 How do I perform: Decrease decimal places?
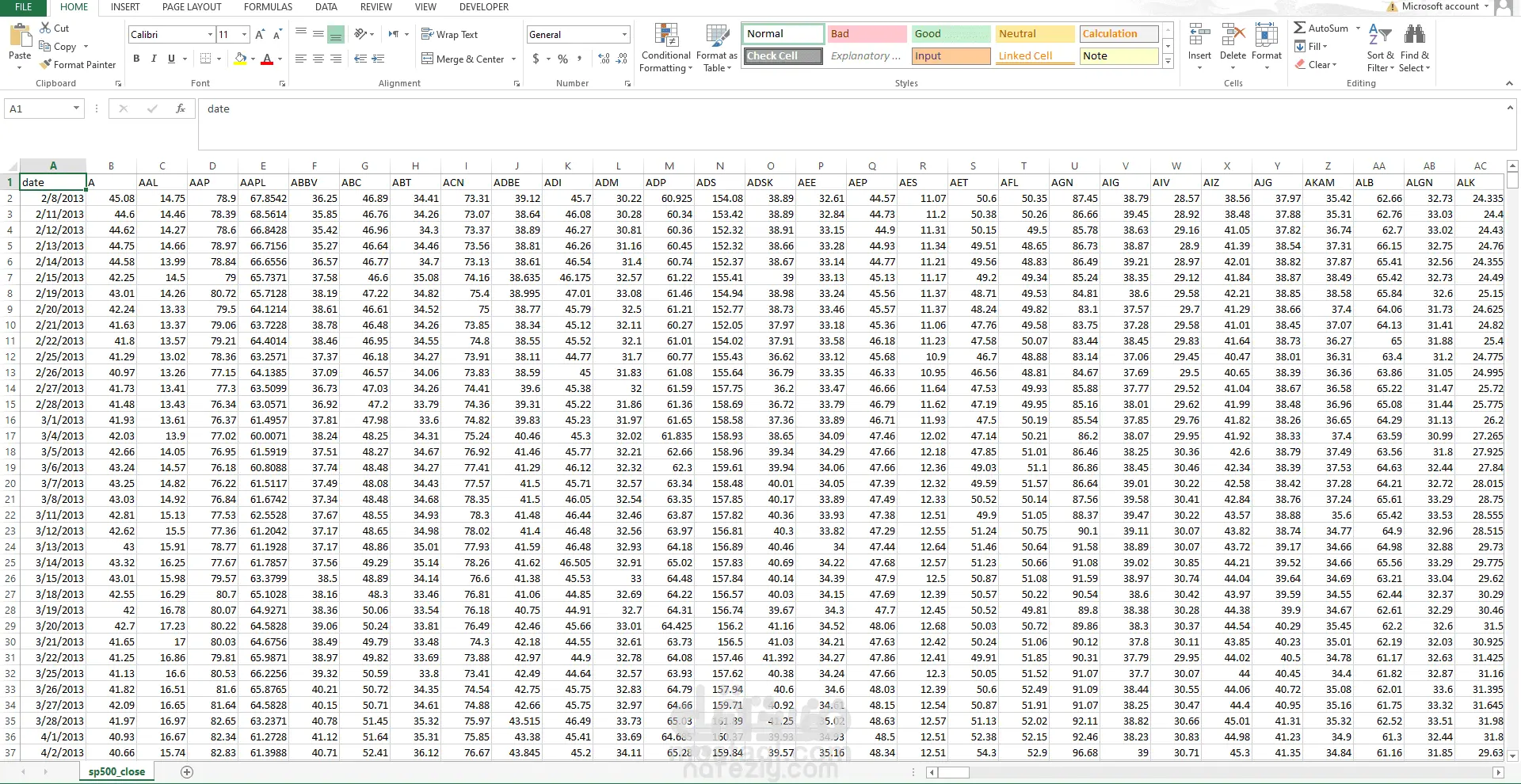click(622, 59)
